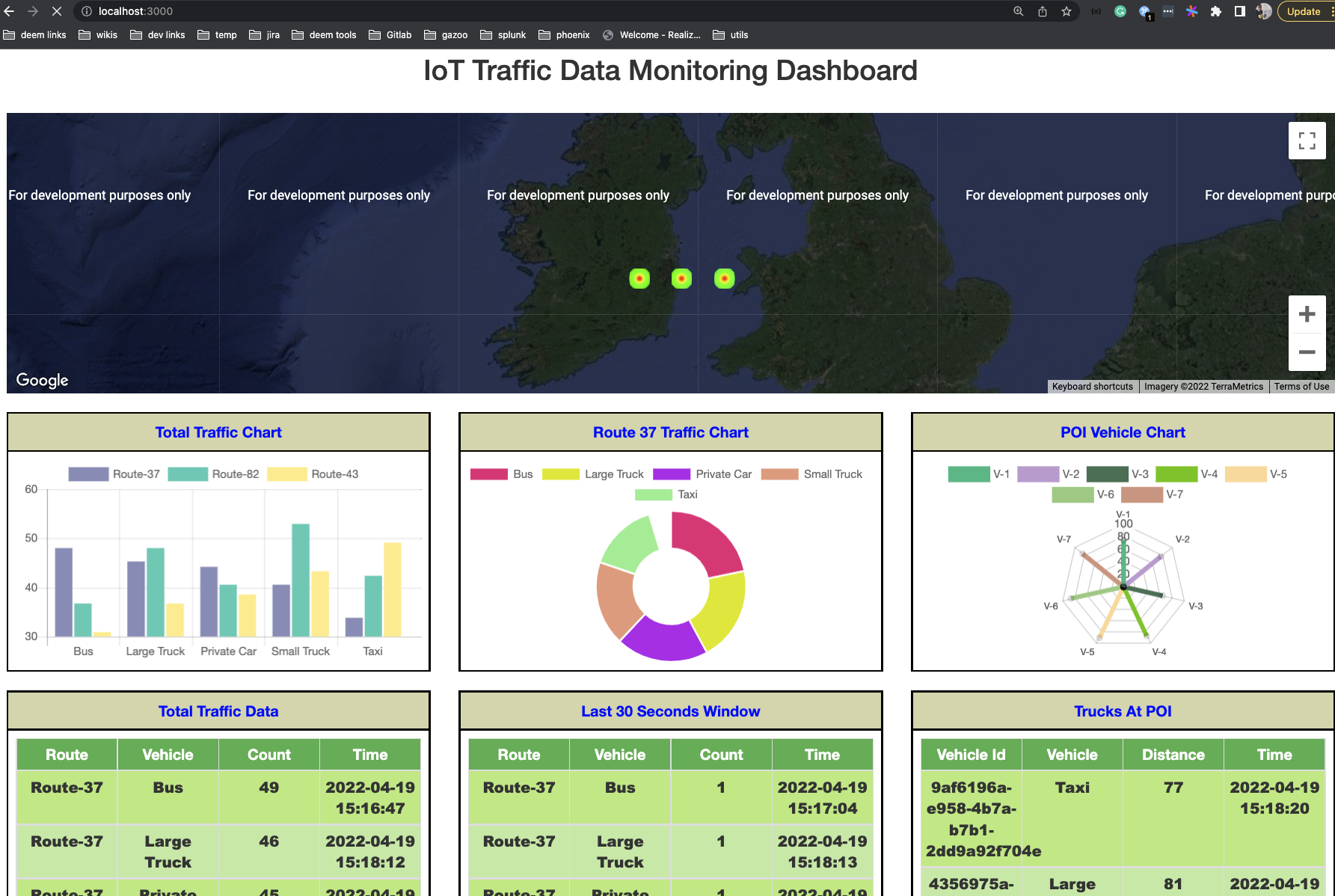1335x896 pixels.
Task: Expand the dev links bookmark folder
Action: point(158,35)
